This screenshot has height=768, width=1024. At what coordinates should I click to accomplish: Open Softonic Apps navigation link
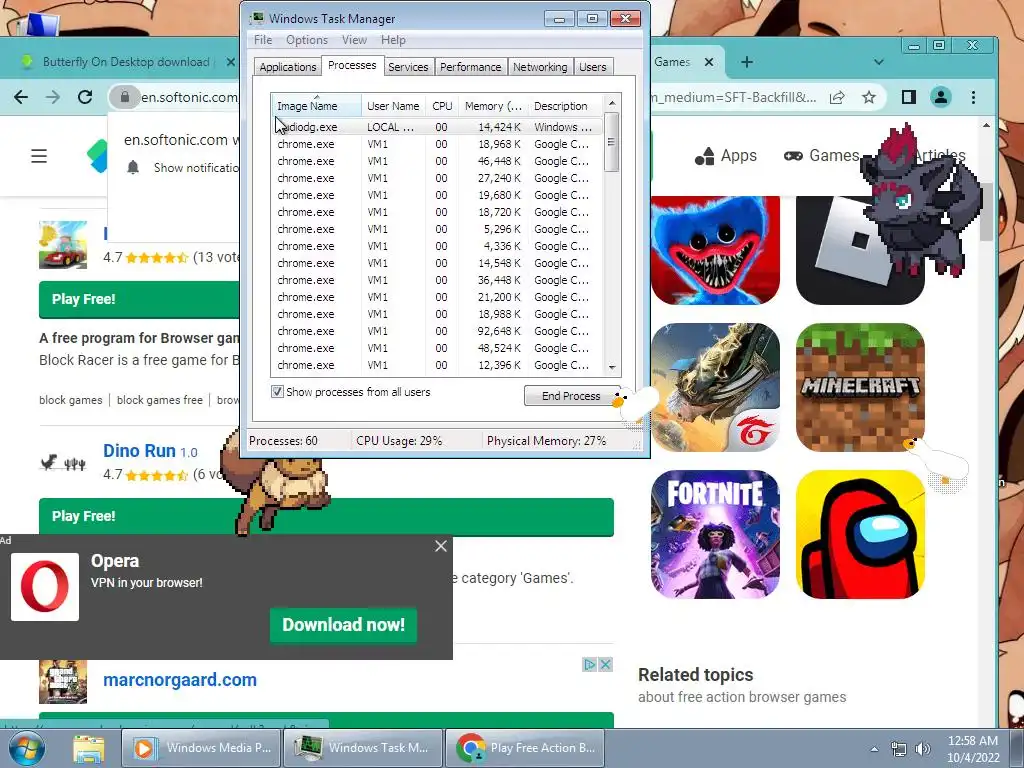[x=726, y=156]
